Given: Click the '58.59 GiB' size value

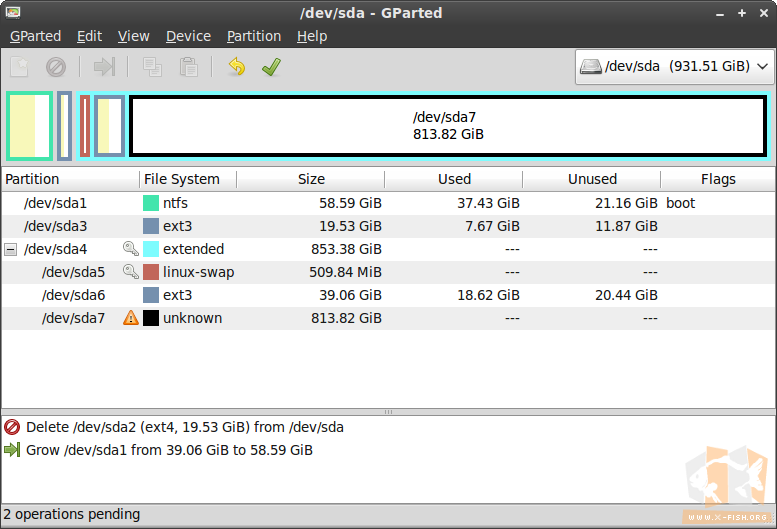Looking at the screenshot, I should (350, 203).
